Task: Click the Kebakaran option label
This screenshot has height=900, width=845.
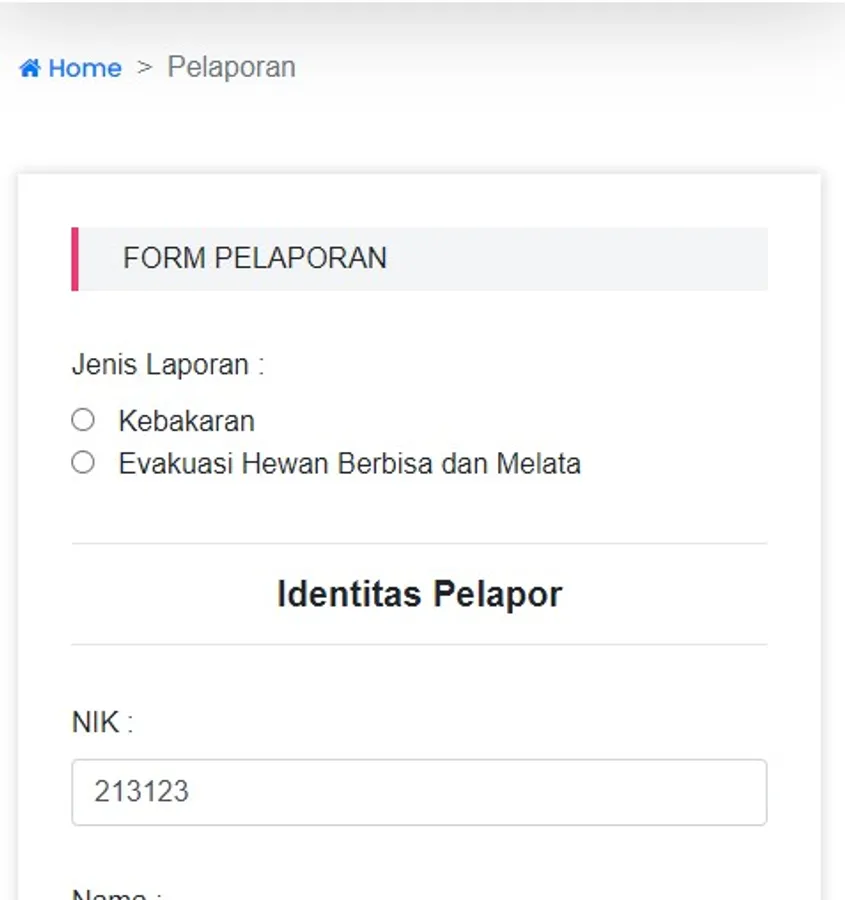Action: (x=186, y=421)
